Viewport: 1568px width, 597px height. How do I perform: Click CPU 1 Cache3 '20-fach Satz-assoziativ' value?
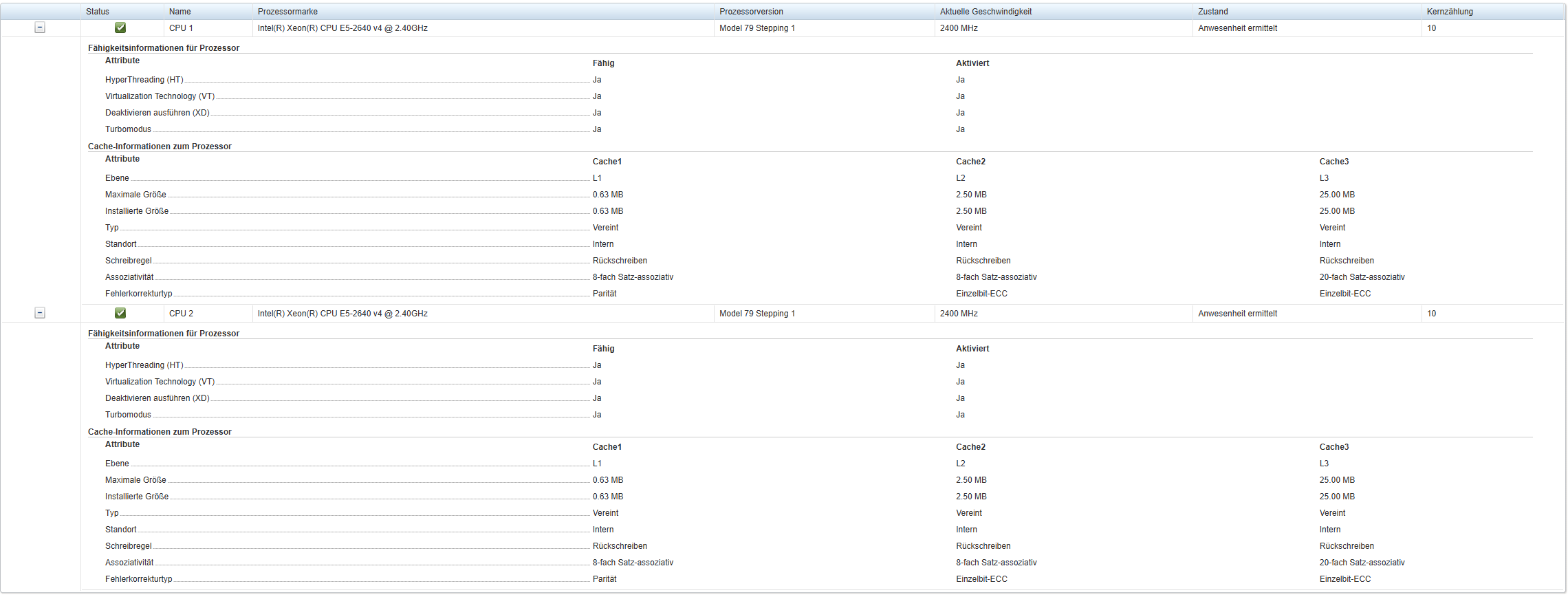(x=1362, y=277)
